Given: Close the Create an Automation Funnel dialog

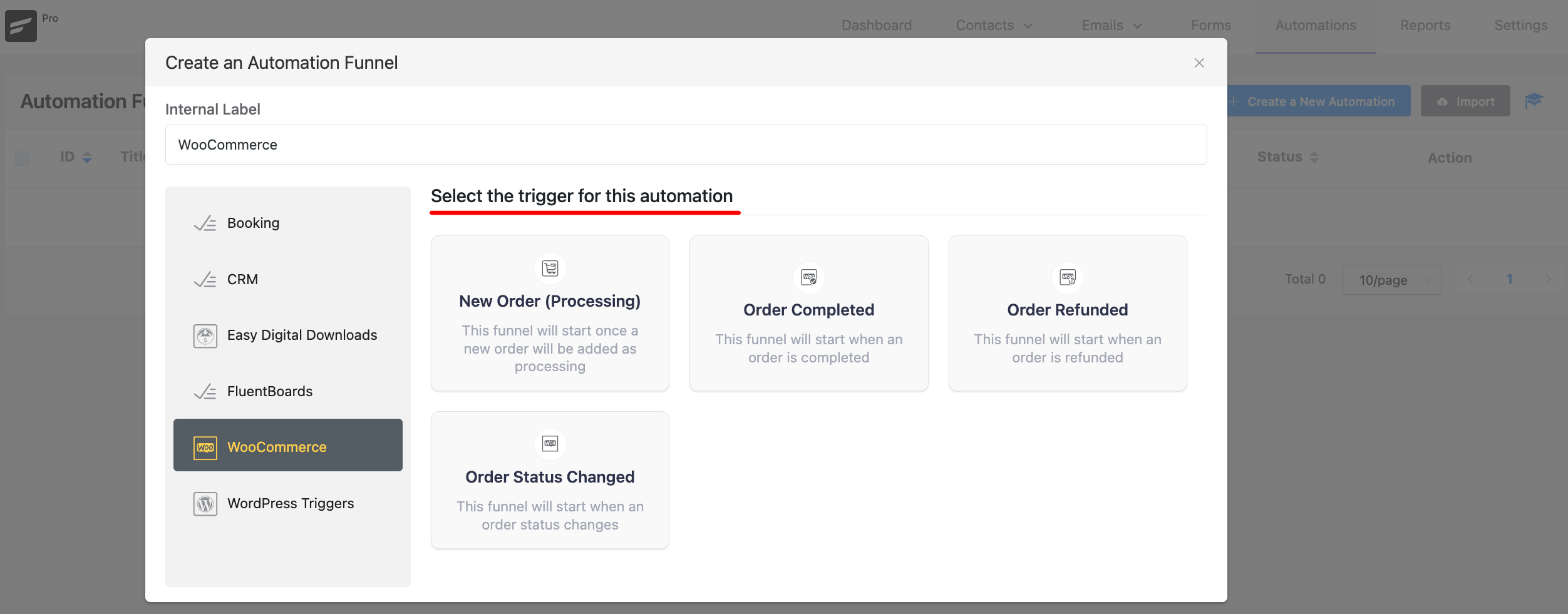Looking at the screenshot, I should coord(1199,63).
